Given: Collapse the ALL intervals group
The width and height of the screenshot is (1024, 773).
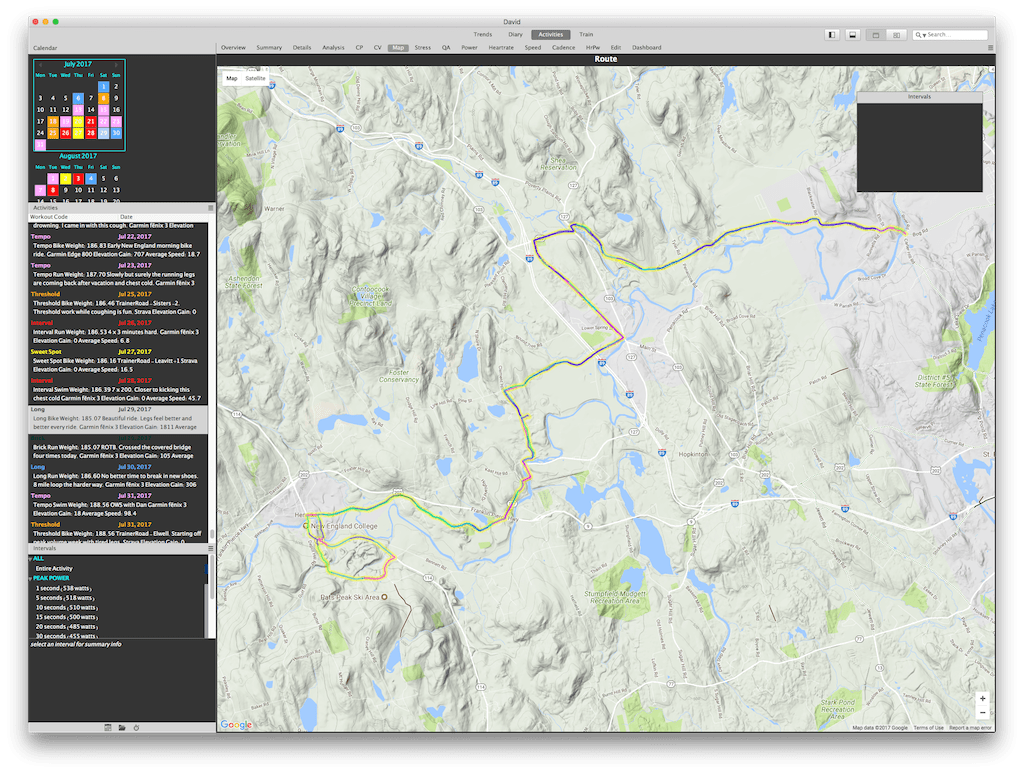Looking at the screenshot, I should [x=31, y=559].
